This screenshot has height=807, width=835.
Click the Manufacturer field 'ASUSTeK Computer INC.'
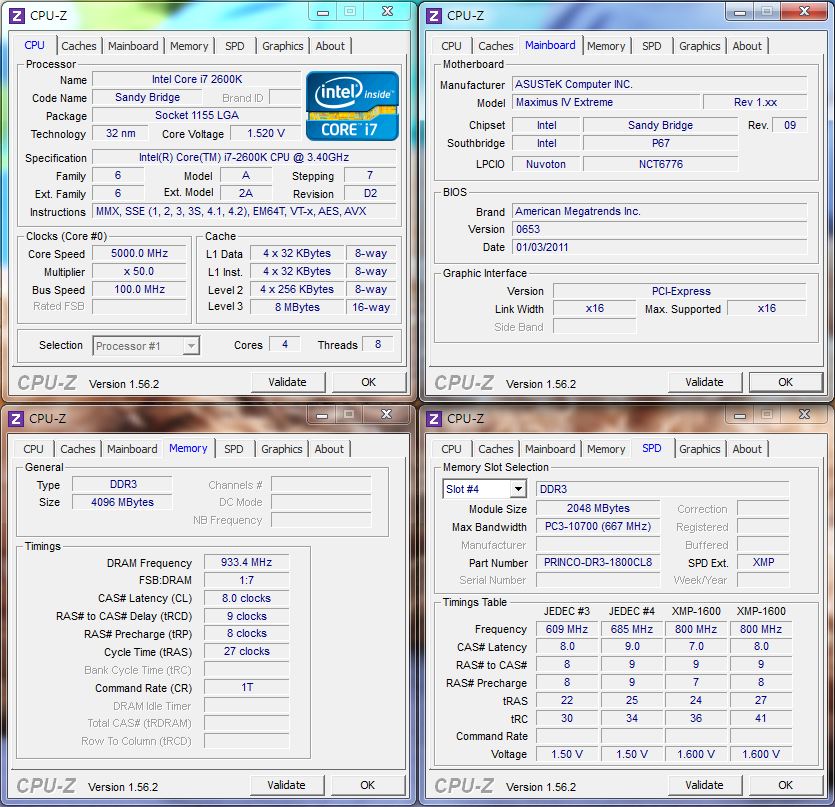[659, 84]
